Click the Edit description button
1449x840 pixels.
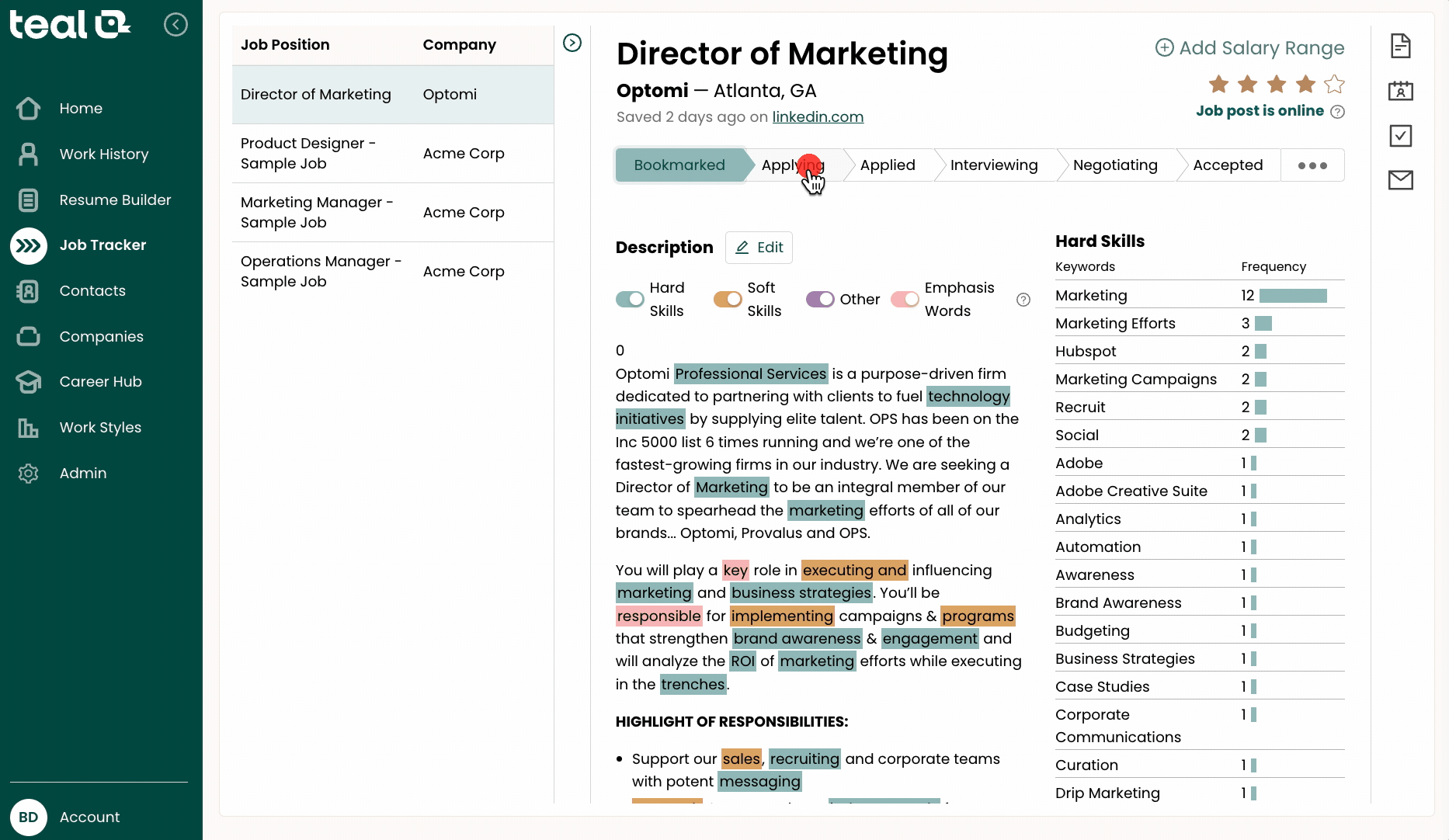759,248
